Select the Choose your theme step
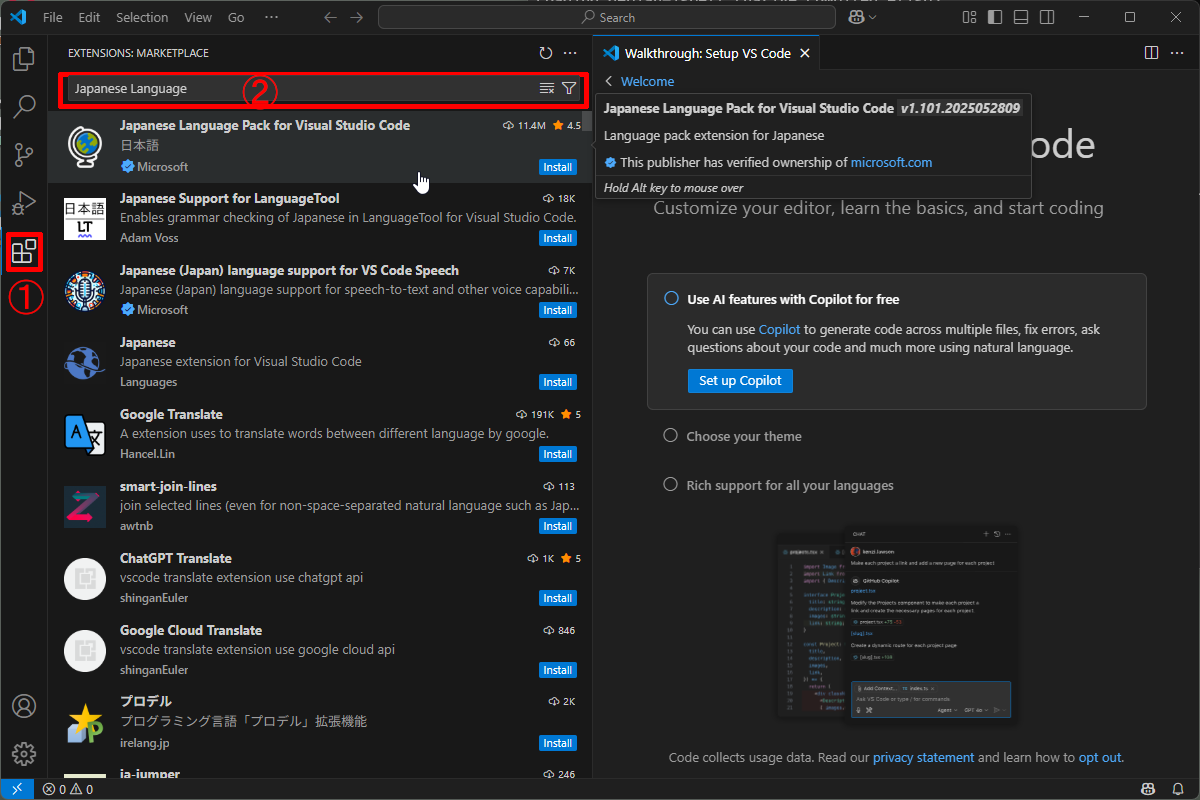This screenshot has width=1200, height=800. pyautogui.click(x=744, y=437)
